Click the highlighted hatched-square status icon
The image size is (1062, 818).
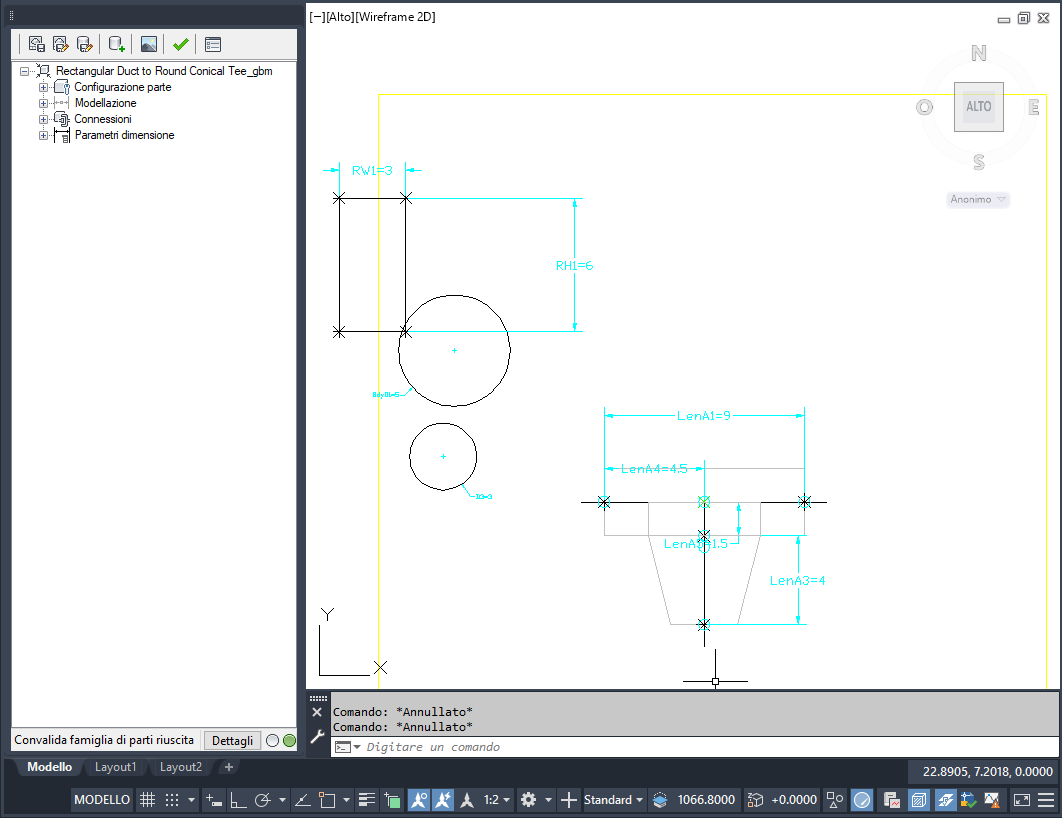click(918, 800)
